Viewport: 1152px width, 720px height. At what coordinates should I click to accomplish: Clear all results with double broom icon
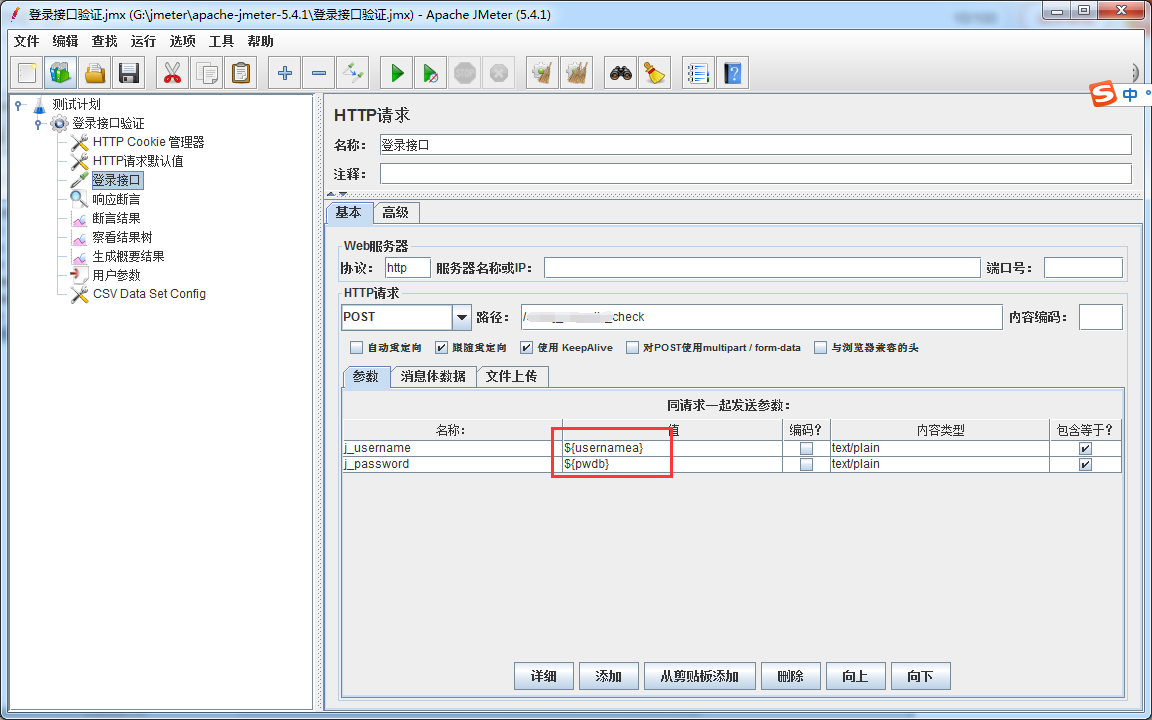pyautogui.click(x=577, y=73)
